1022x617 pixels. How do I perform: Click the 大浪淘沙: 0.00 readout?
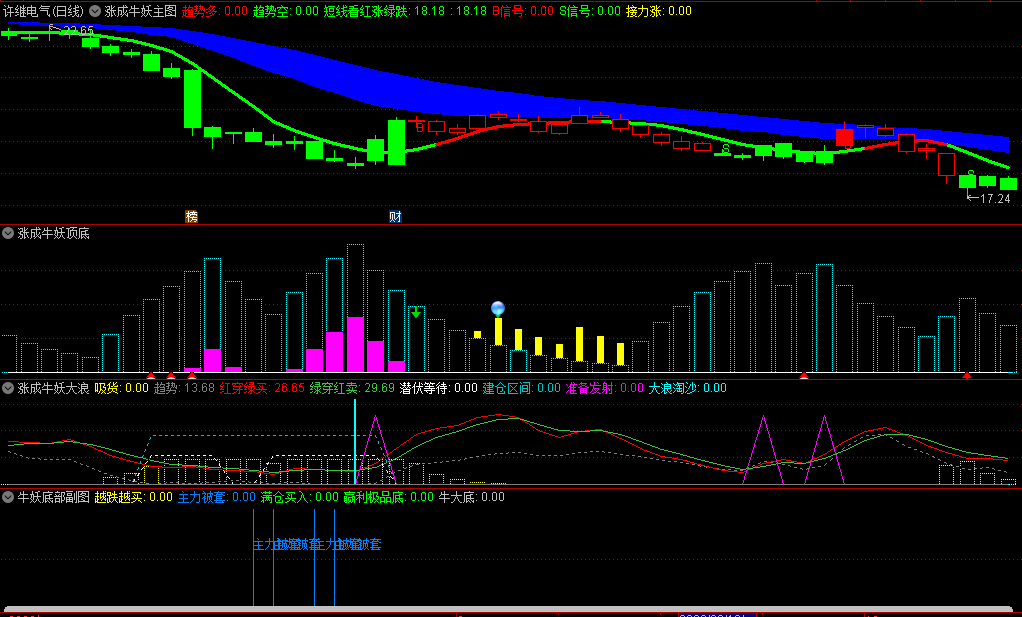[687, 388]
